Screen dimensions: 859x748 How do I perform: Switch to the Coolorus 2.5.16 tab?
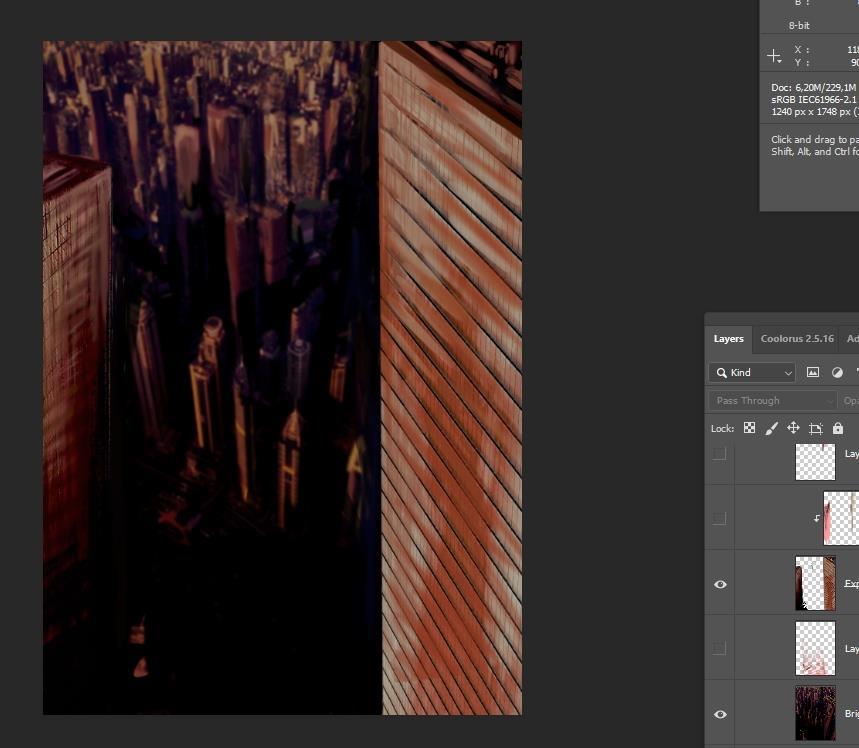[x=795, y=339]
